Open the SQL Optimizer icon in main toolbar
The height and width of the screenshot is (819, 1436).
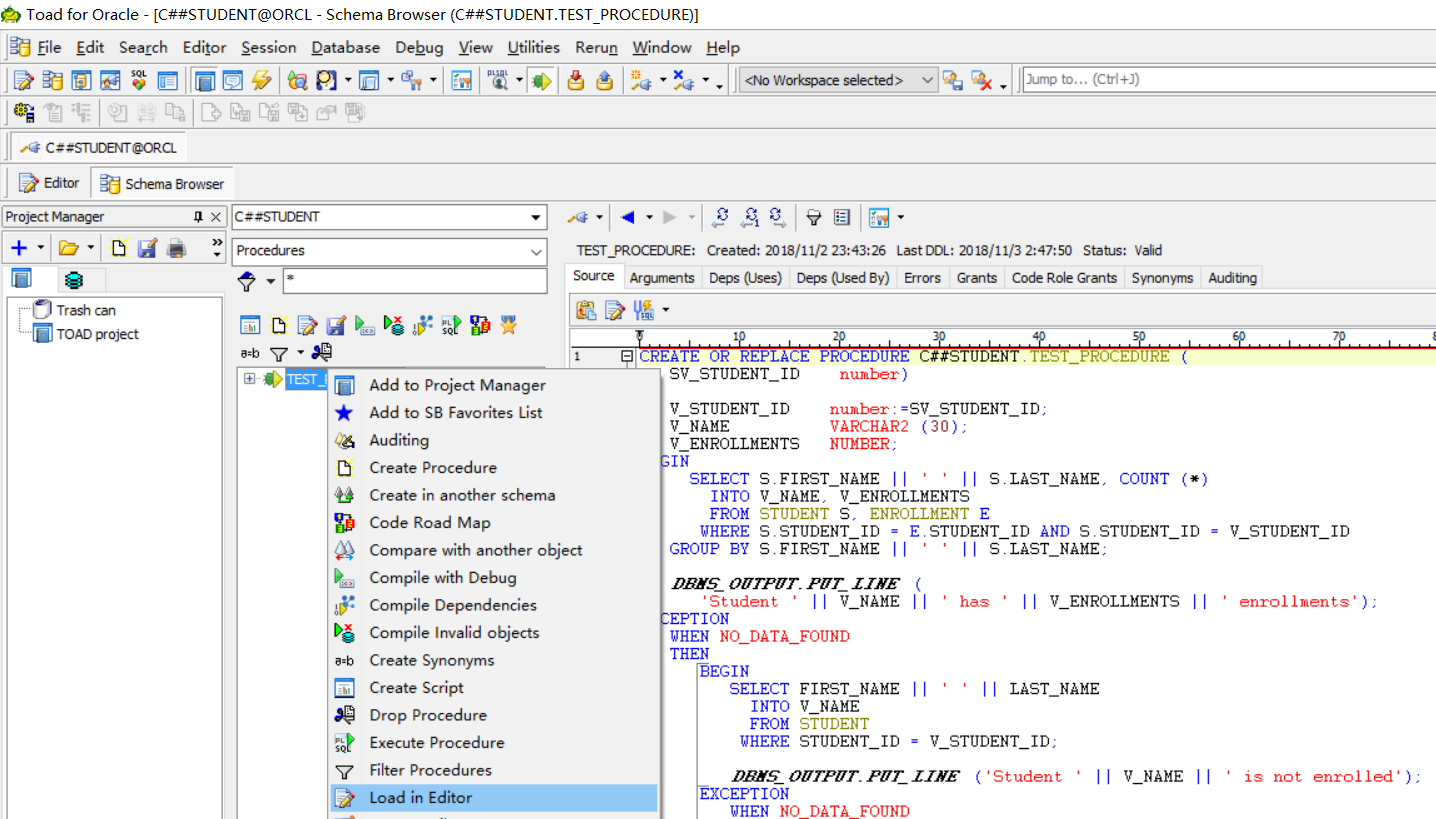tap(138, 80)
